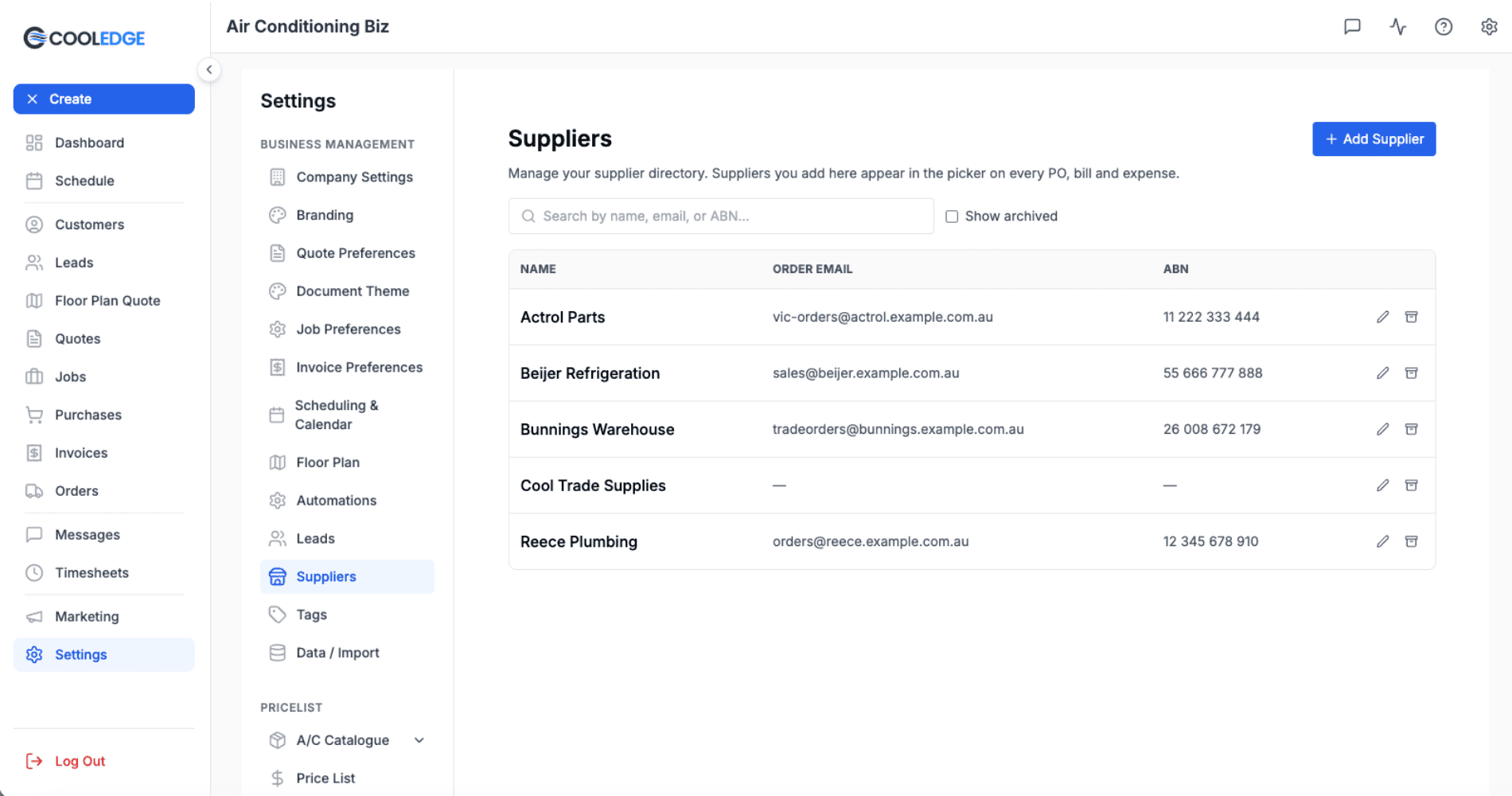This screenshot has height=796, width=1512.
Task: Open Floor Plan Quote
Action: [x=104, y=301]
